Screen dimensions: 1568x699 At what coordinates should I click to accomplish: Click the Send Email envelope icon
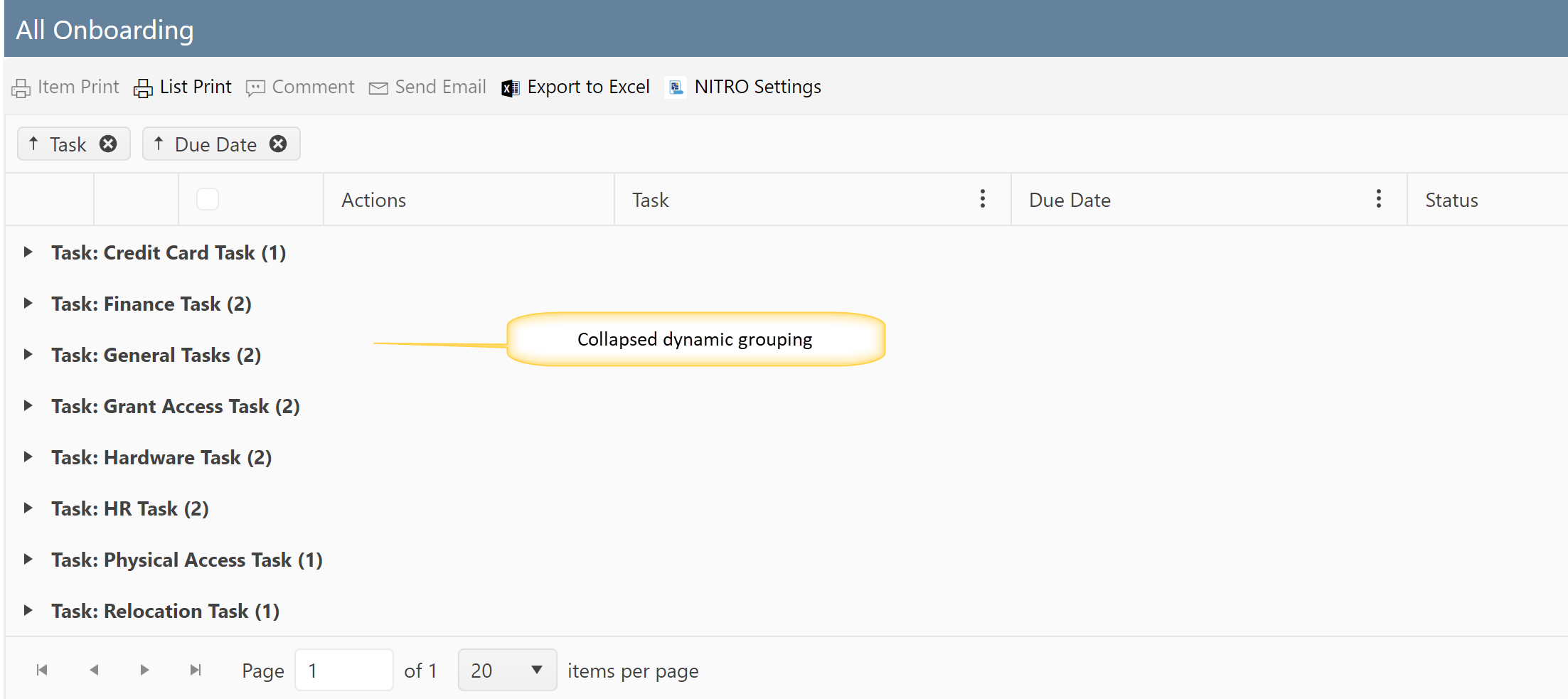coord(378,88)
